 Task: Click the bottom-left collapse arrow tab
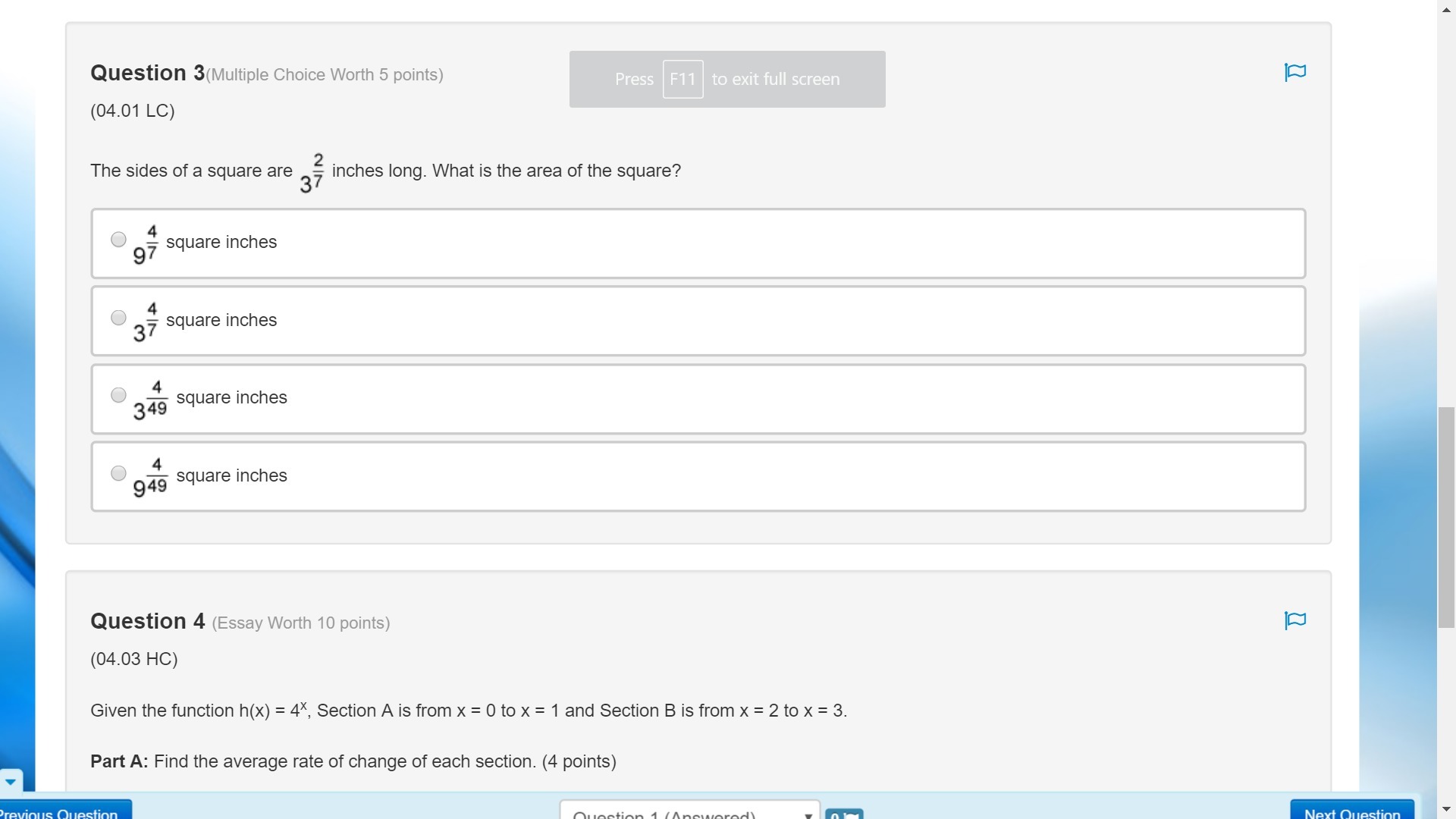(x=11, y=780)
